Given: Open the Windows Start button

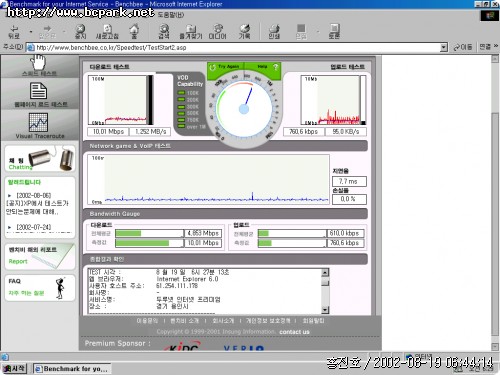Looking at the screenshot, I should point(14,368).
